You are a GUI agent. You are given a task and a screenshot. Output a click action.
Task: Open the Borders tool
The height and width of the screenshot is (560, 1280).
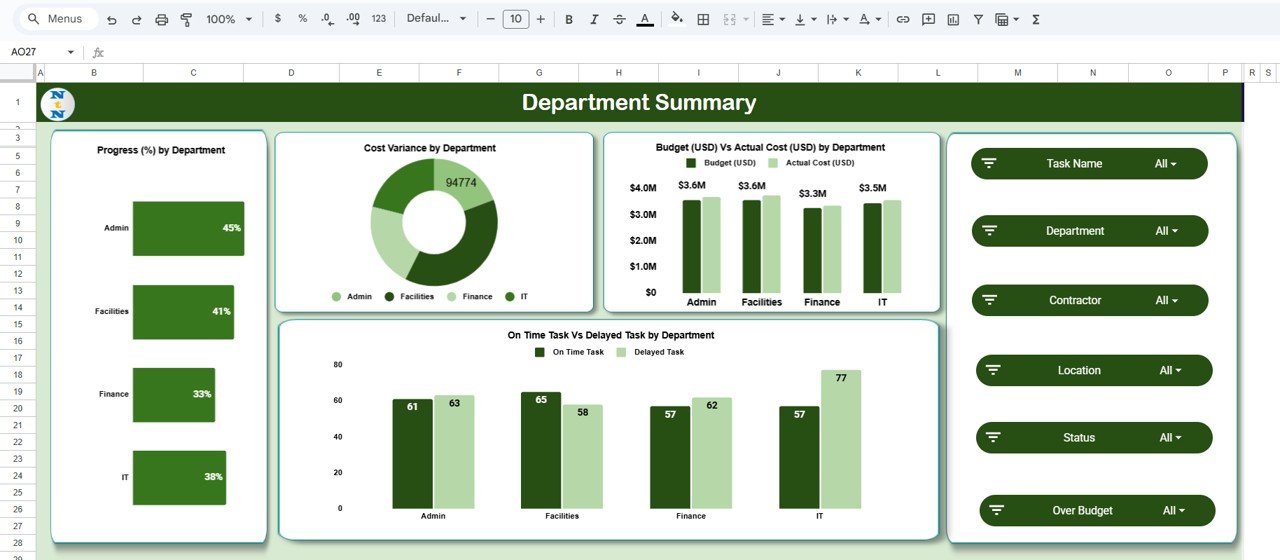click(703, 19)
